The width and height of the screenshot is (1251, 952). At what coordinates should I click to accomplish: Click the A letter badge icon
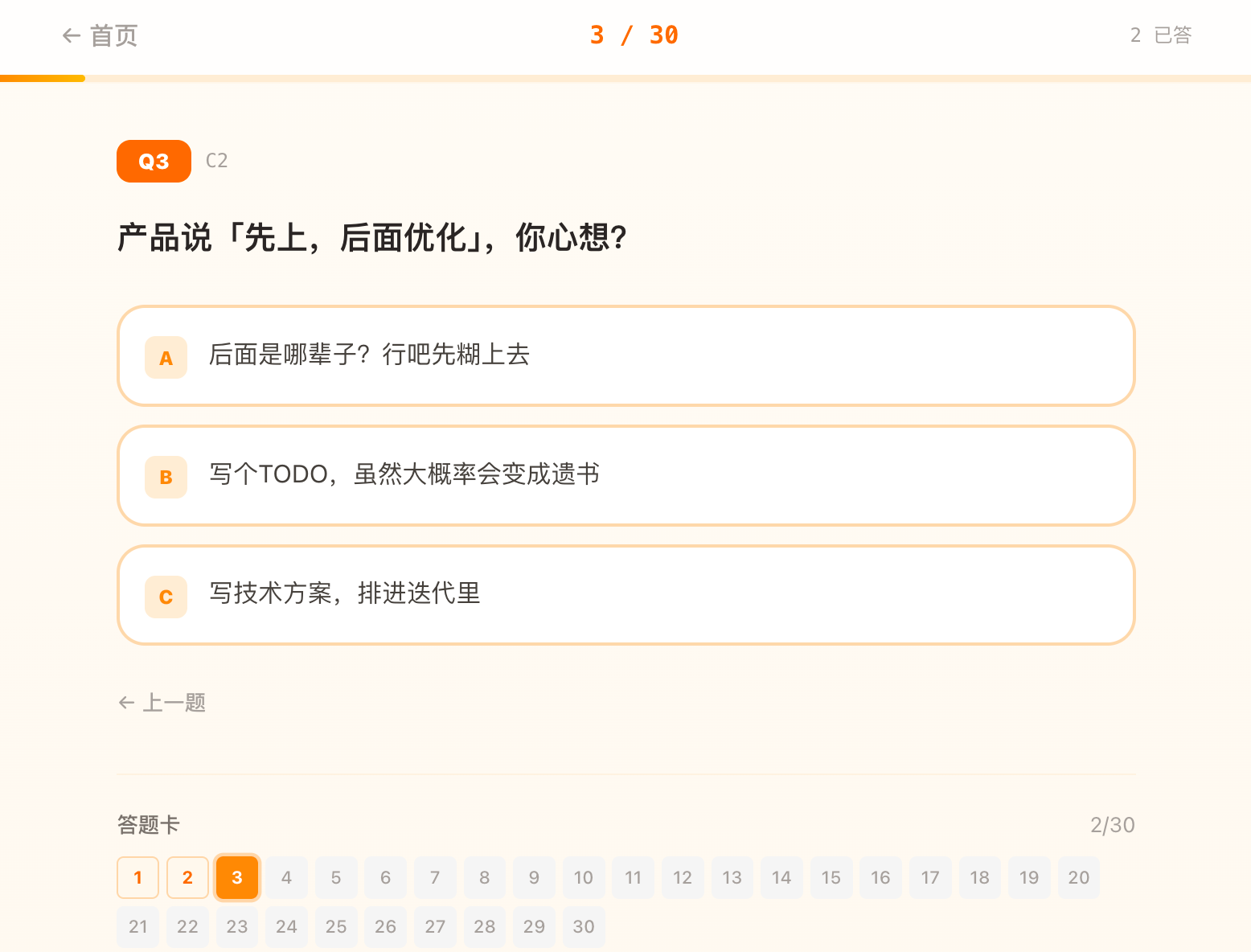tap(166, 358)
